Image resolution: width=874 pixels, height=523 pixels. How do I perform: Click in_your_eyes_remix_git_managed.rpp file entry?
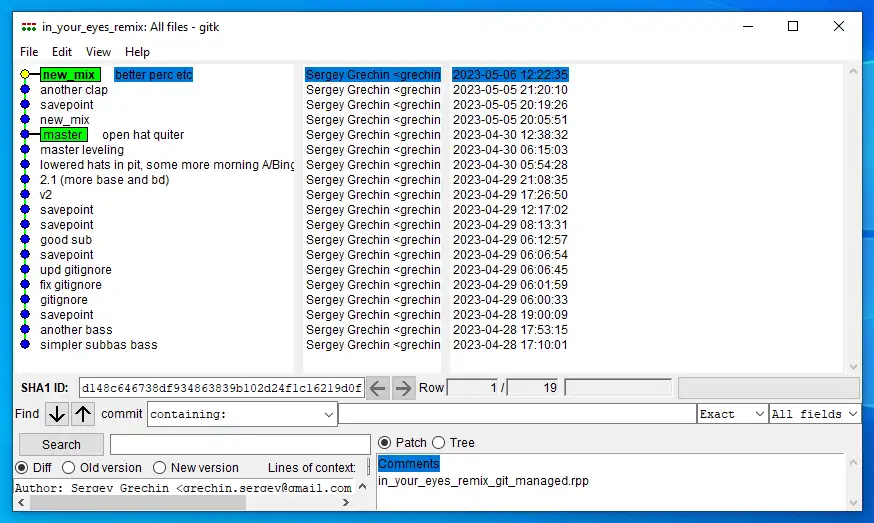point(483,481)
